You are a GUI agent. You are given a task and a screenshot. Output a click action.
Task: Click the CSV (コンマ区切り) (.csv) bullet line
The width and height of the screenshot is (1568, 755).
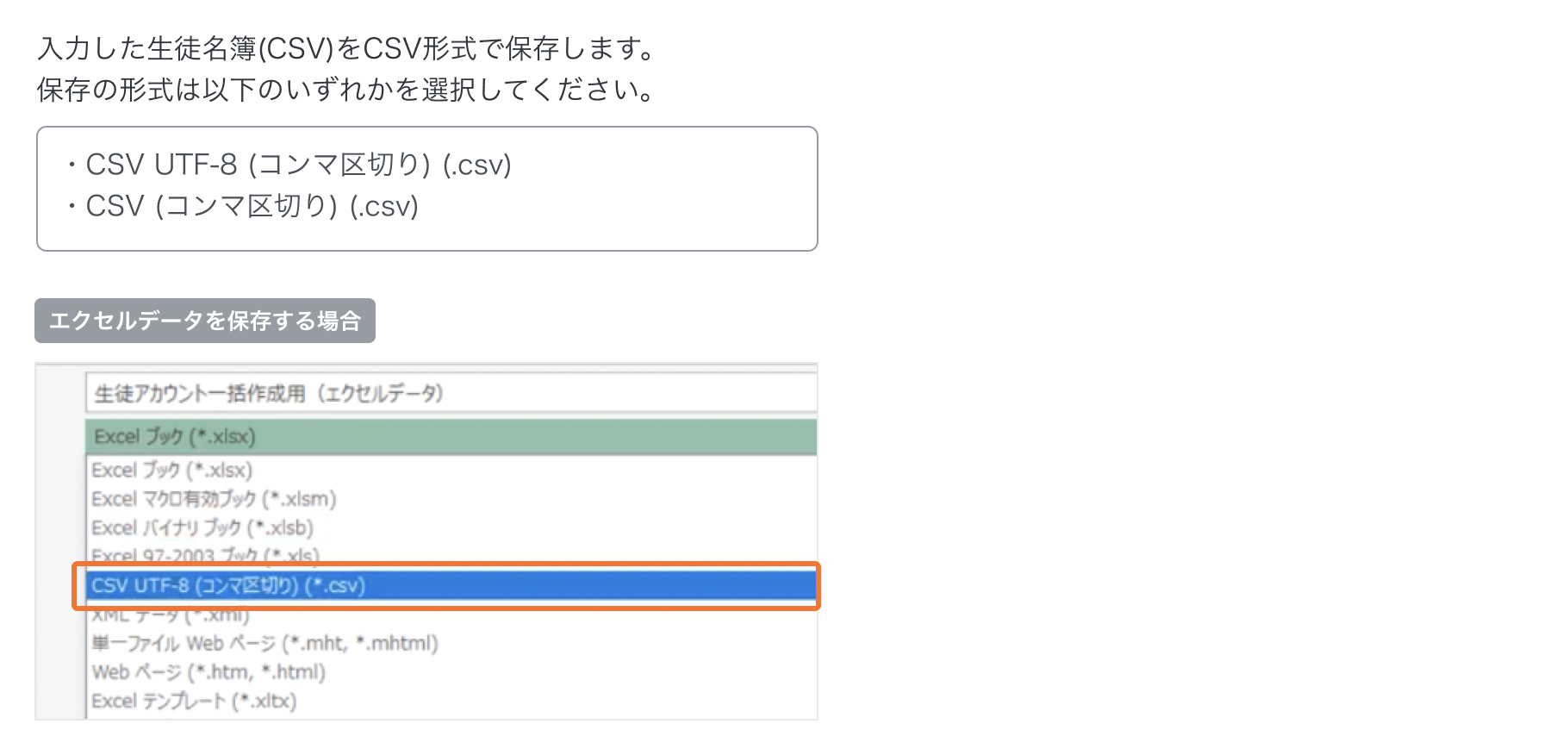click(x=252, y=206)
